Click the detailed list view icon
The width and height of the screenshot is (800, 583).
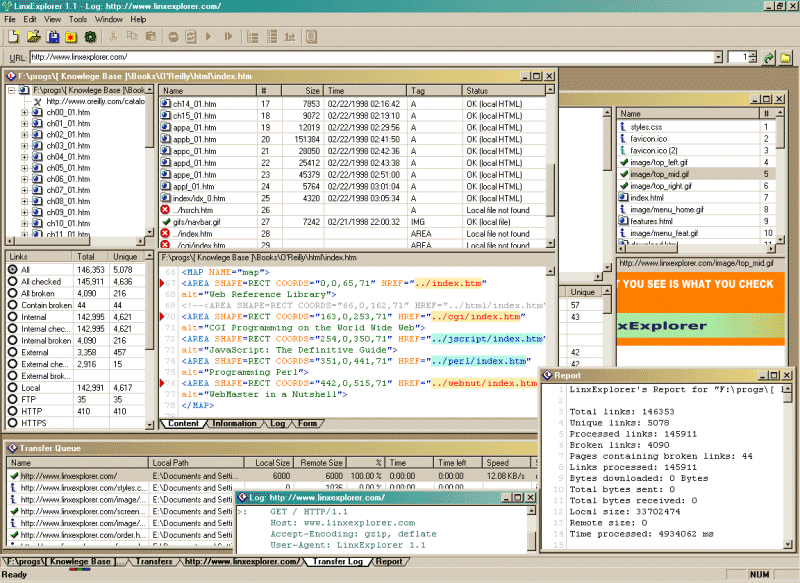(x=272, y=37)
